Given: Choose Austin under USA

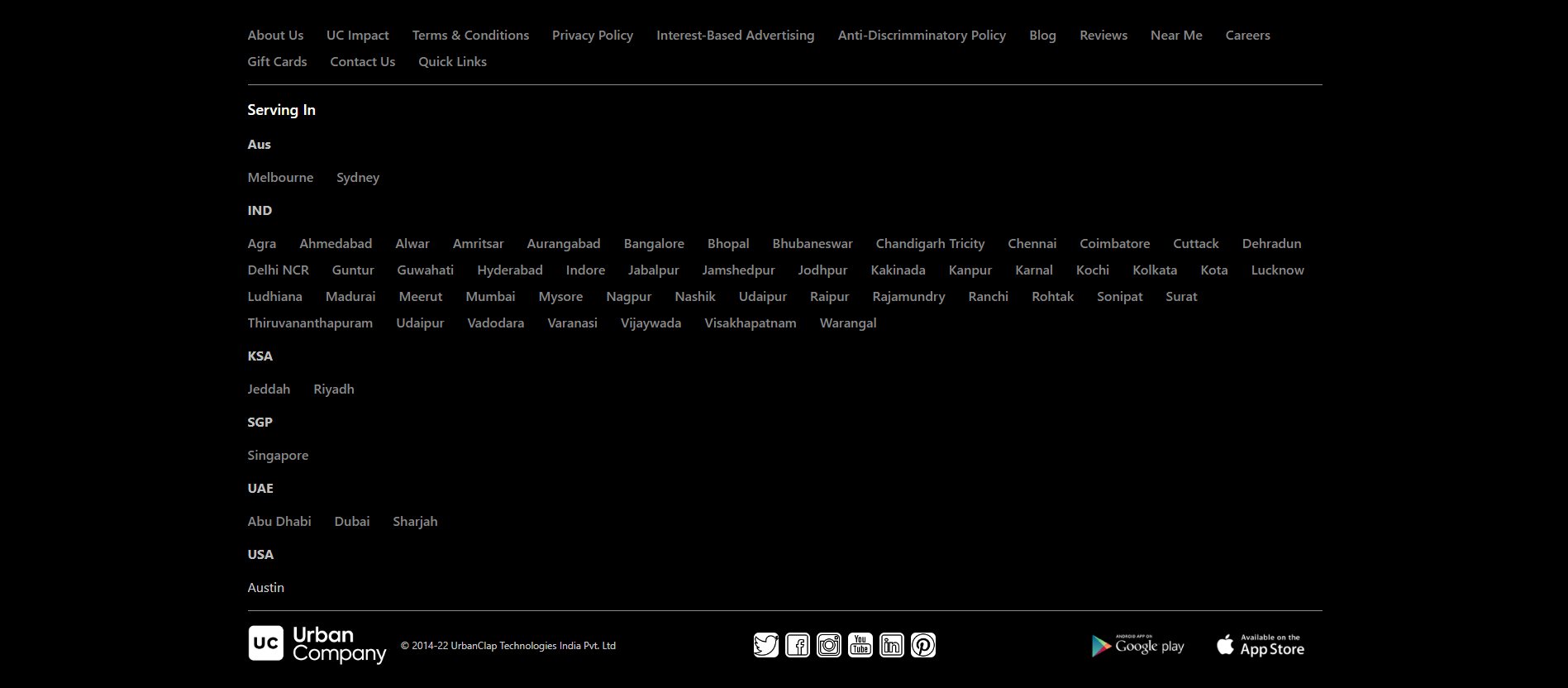Looking at the screenshot, I should point(265,588).
